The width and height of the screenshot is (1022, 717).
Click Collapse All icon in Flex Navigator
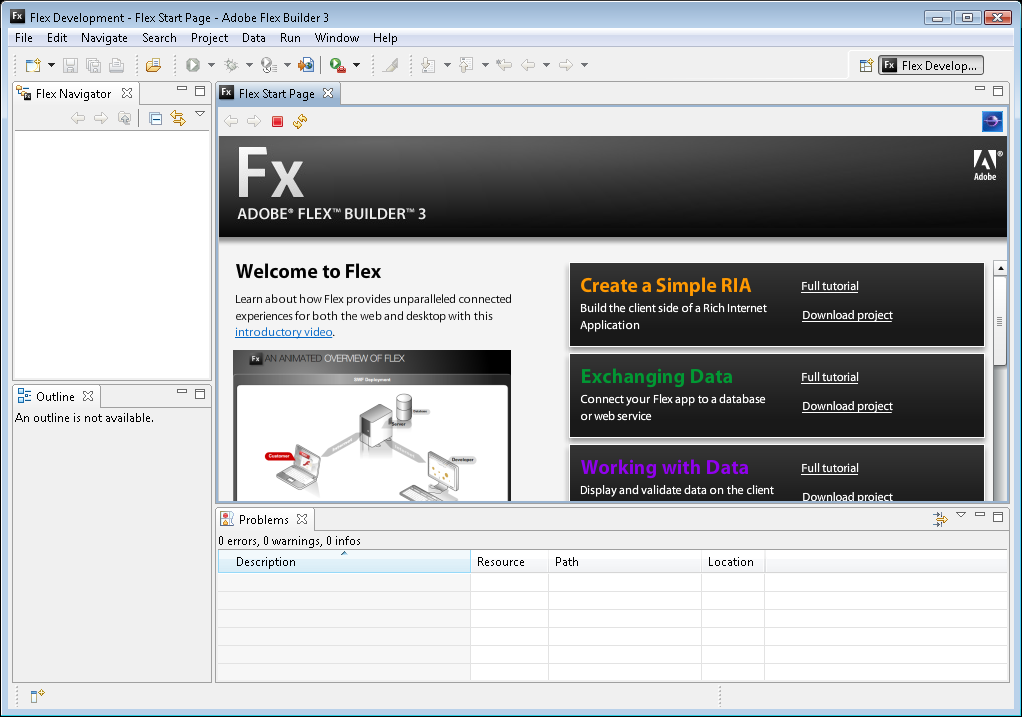[x=155, y=118]
